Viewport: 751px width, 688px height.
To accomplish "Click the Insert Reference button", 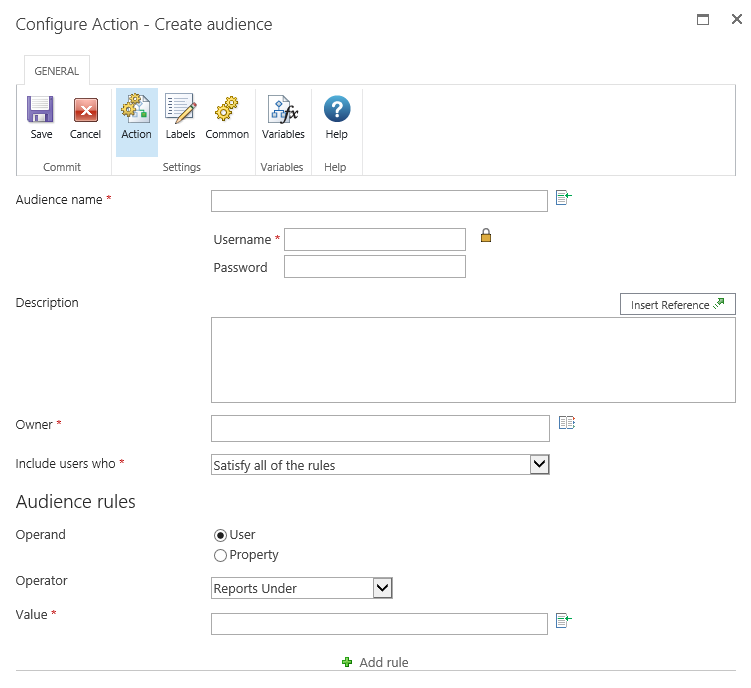I will 677,305.
